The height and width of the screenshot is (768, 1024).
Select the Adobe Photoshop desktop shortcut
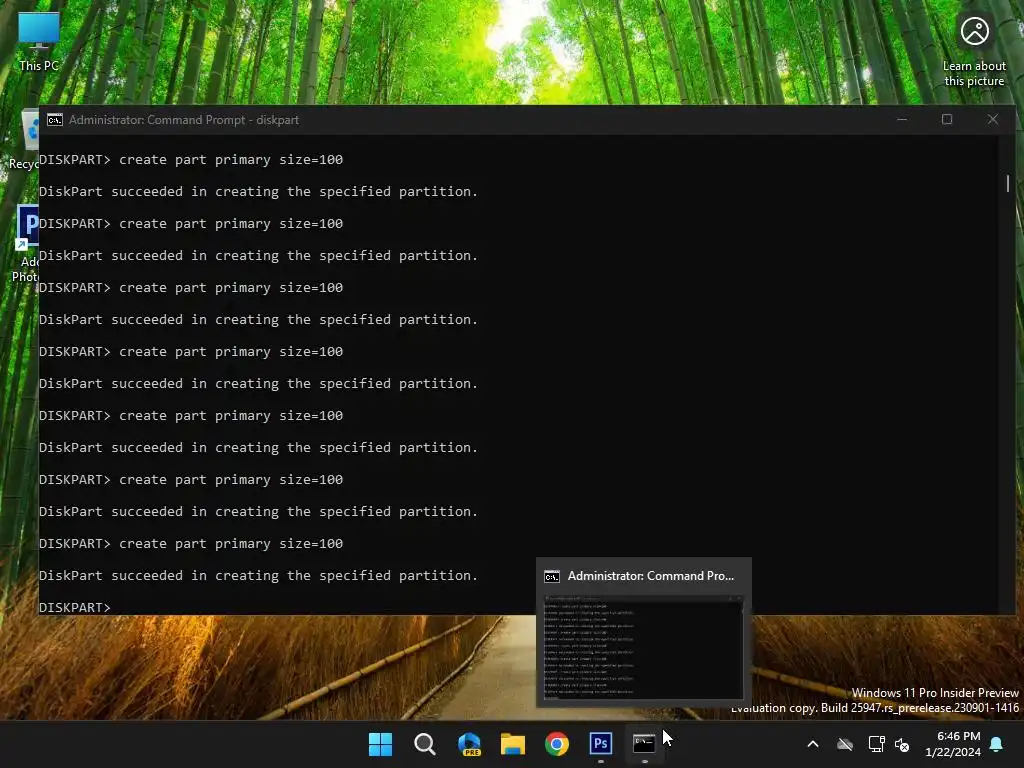[25, 243]
